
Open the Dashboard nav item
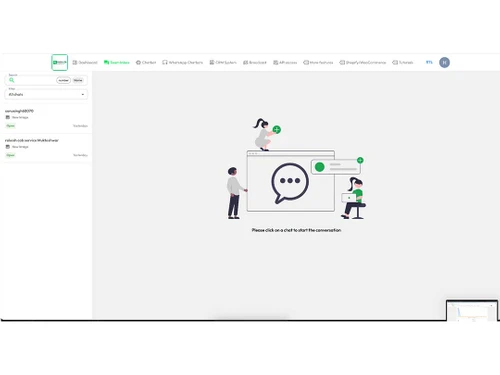click(85, 62)
